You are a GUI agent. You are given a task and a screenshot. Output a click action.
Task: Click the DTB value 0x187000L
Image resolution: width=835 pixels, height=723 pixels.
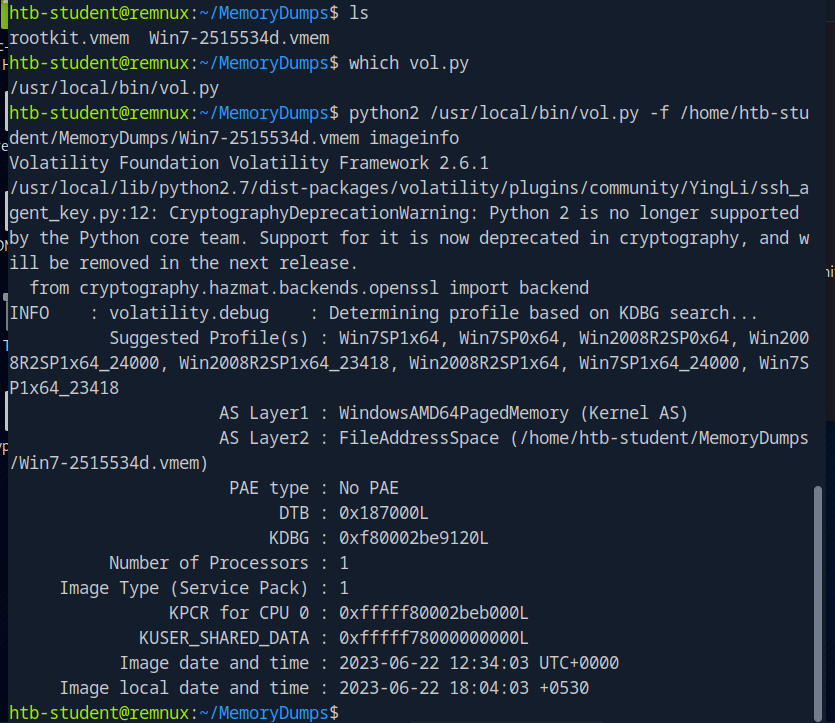coord(383,513)
